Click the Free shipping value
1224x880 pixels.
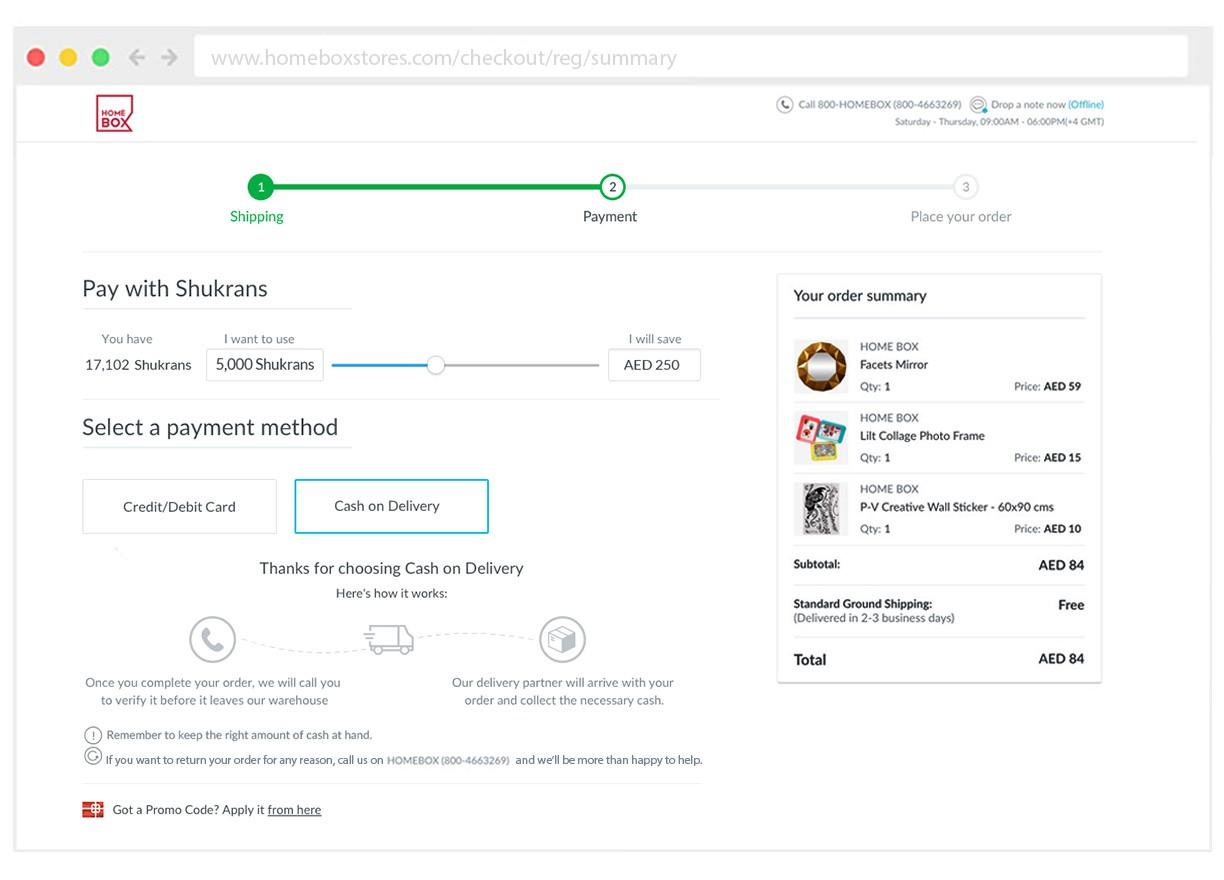1071,605
